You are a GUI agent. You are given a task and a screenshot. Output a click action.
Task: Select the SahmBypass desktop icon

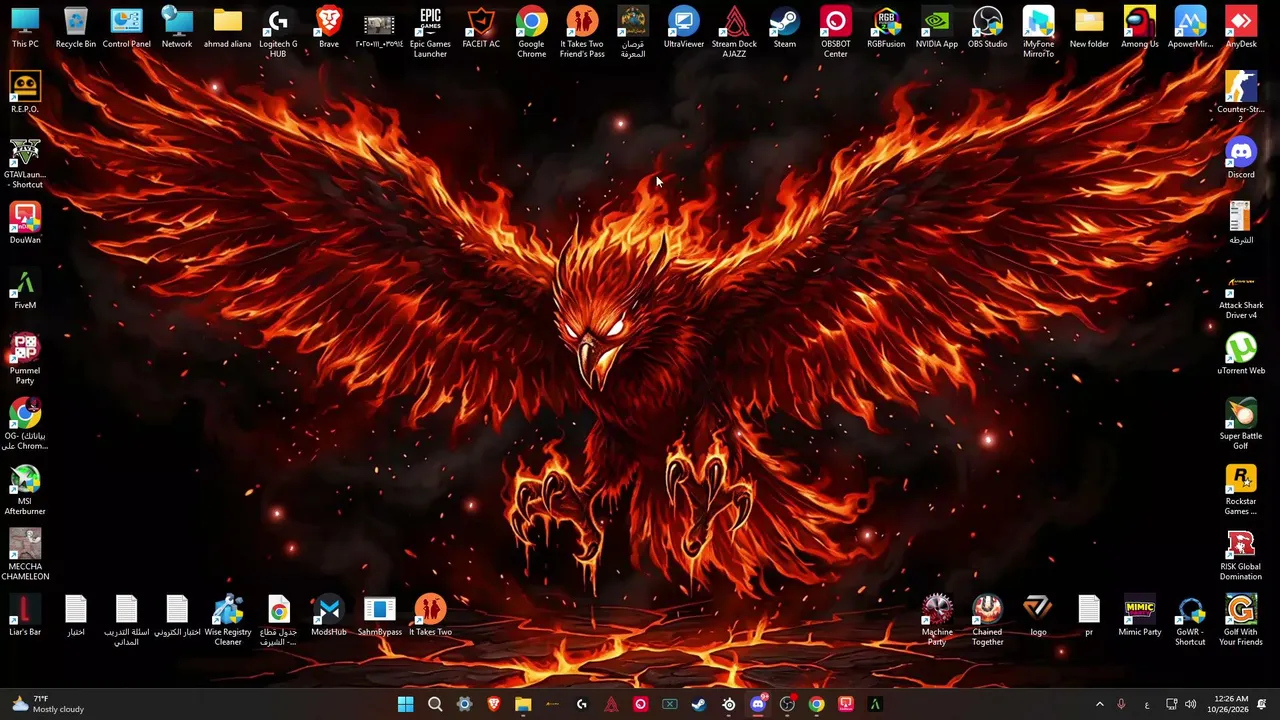pos(380,615)
